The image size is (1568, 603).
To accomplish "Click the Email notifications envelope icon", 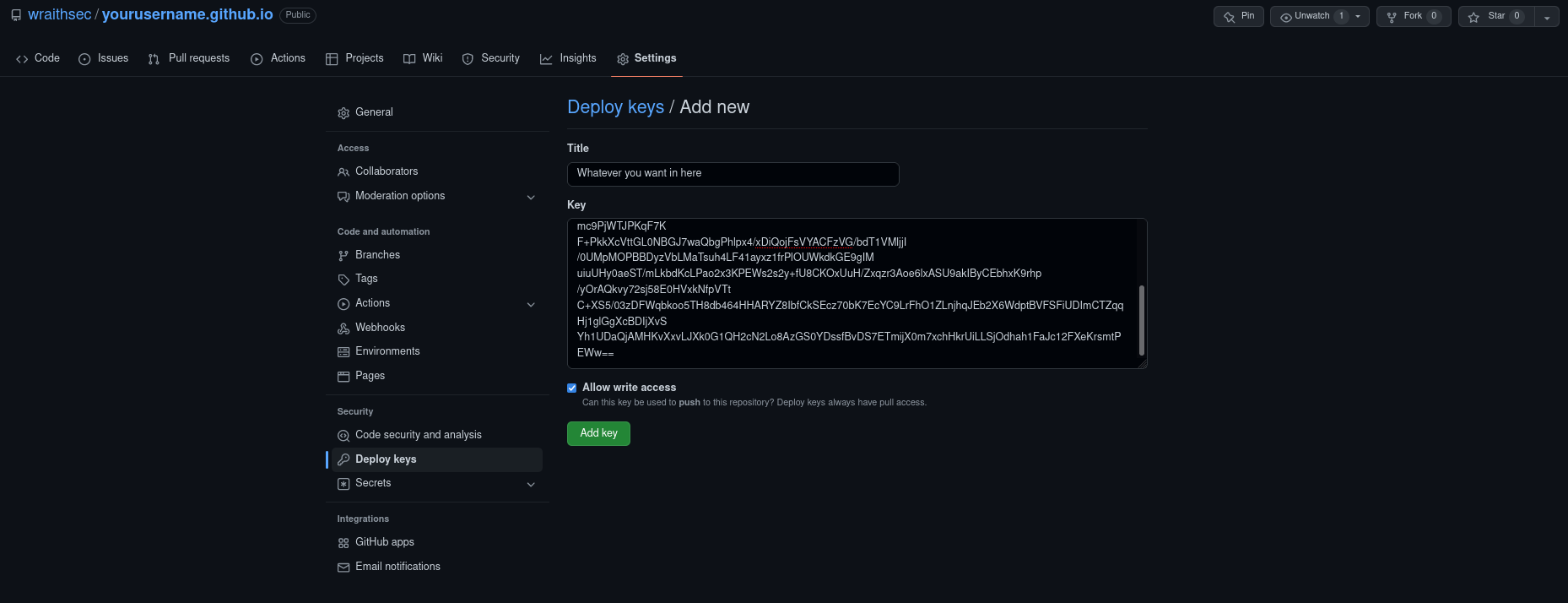I will (x=343, y=568).
